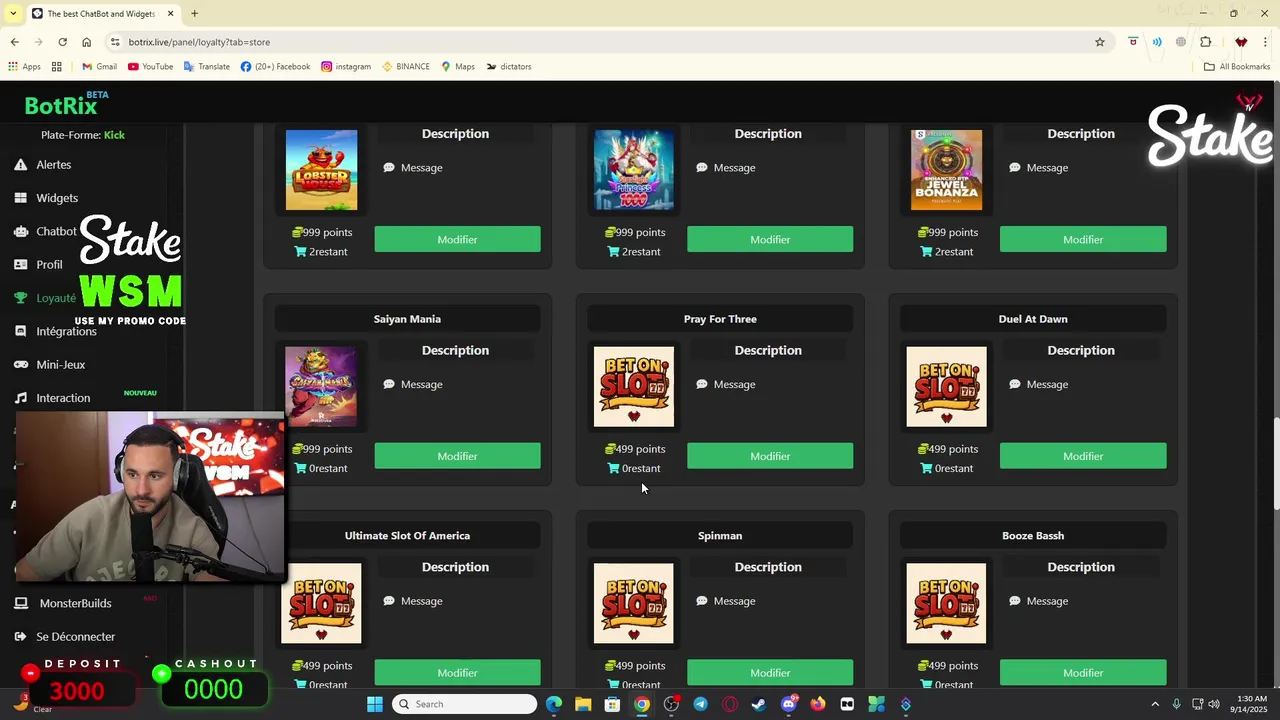
Task: Open the Firefox taskbar icon
Action: [x=818, y=704]
